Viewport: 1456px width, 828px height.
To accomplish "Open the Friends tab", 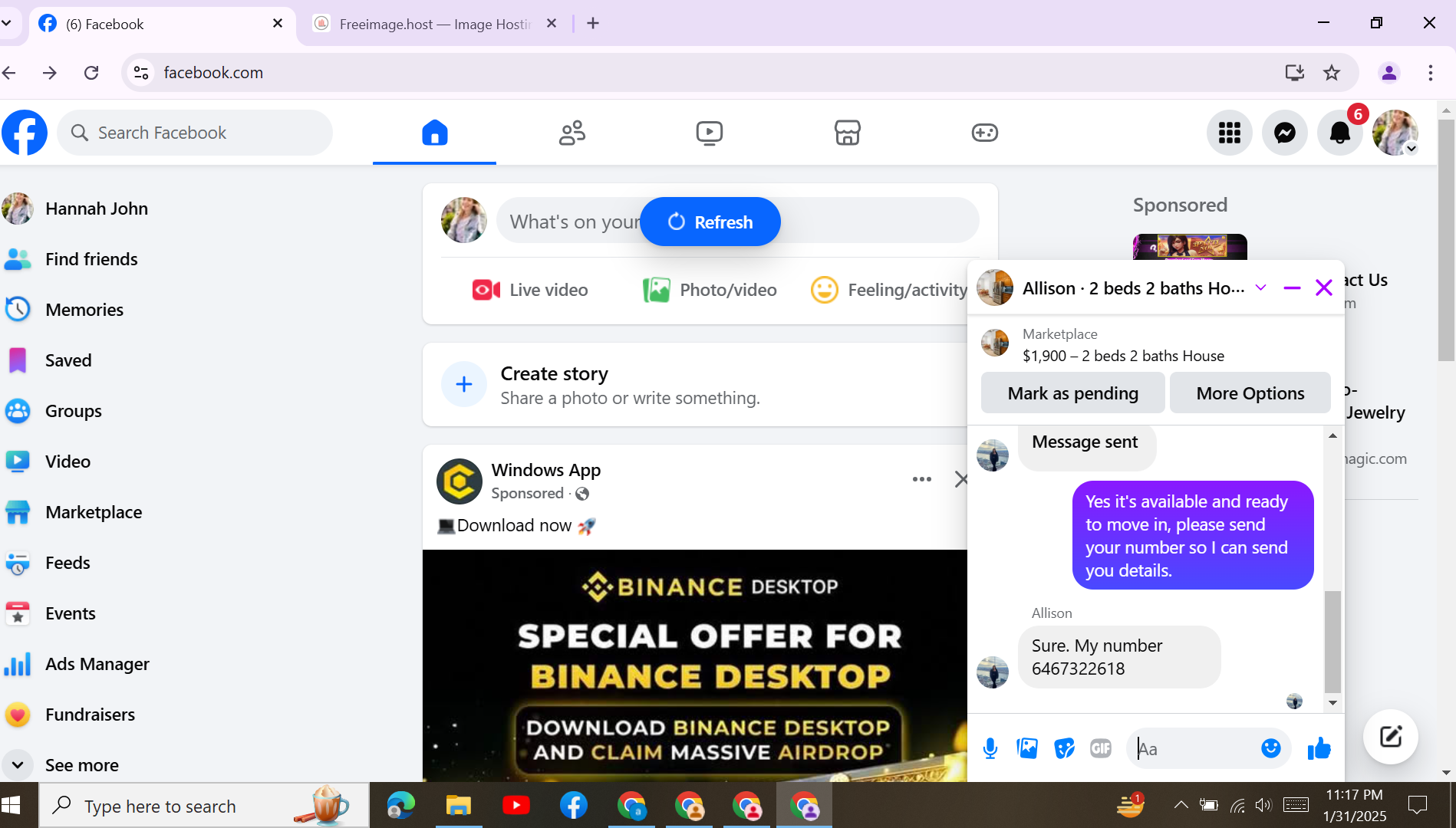I will [x=572, y=133].
